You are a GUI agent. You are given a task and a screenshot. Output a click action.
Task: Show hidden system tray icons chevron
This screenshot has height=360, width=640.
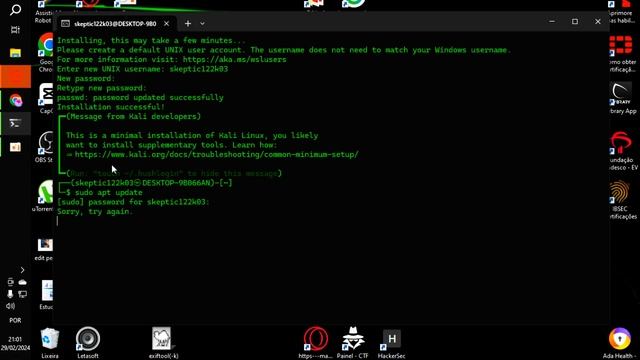22,270
